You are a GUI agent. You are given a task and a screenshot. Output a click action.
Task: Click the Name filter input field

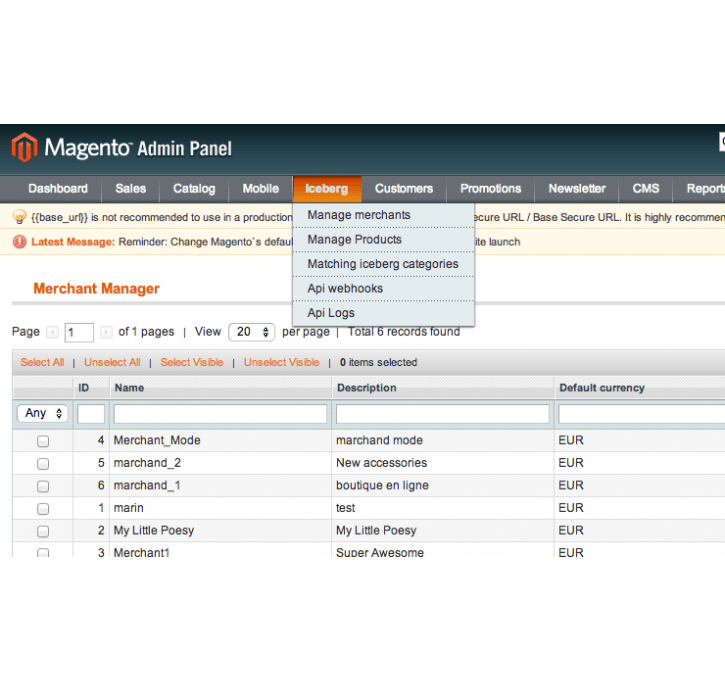220,414
